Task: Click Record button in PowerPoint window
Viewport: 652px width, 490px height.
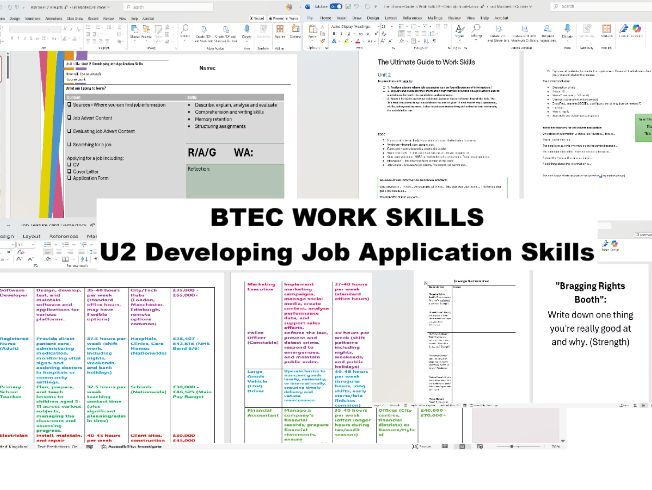Action: (x=257, y=18)
